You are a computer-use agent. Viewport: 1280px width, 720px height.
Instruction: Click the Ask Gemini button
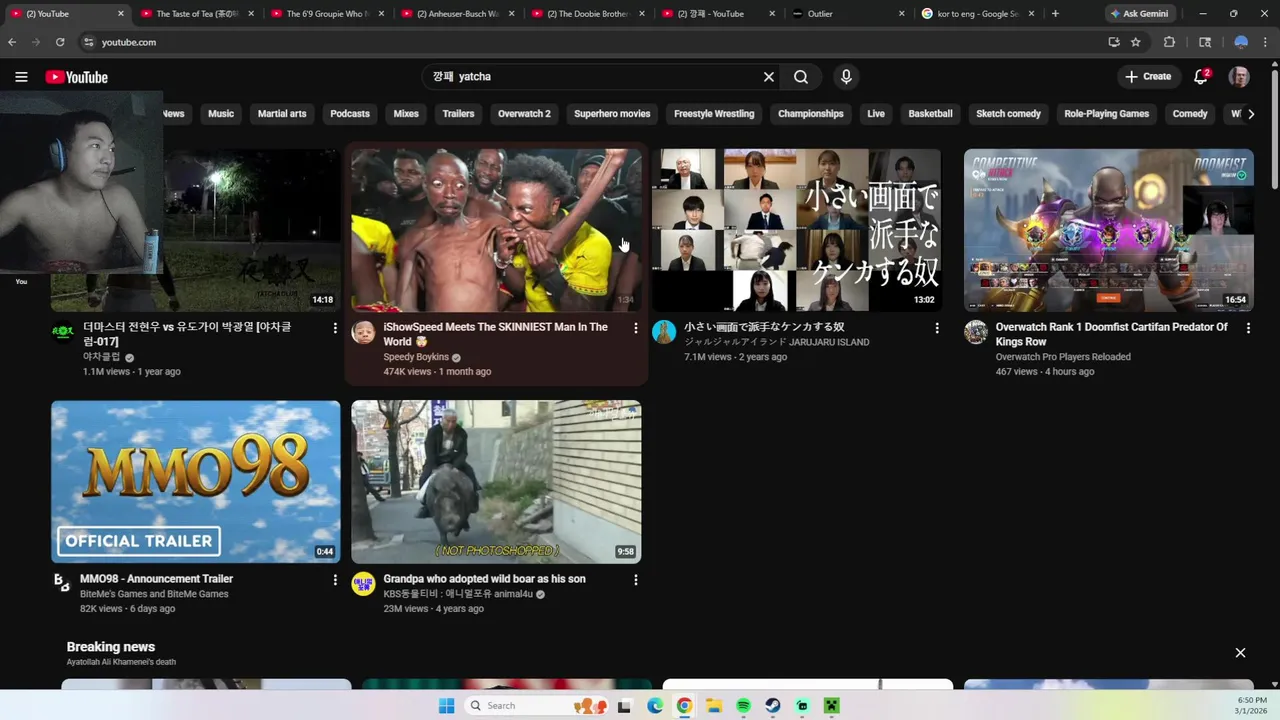pyautogui.click(x=1139, y=14)
